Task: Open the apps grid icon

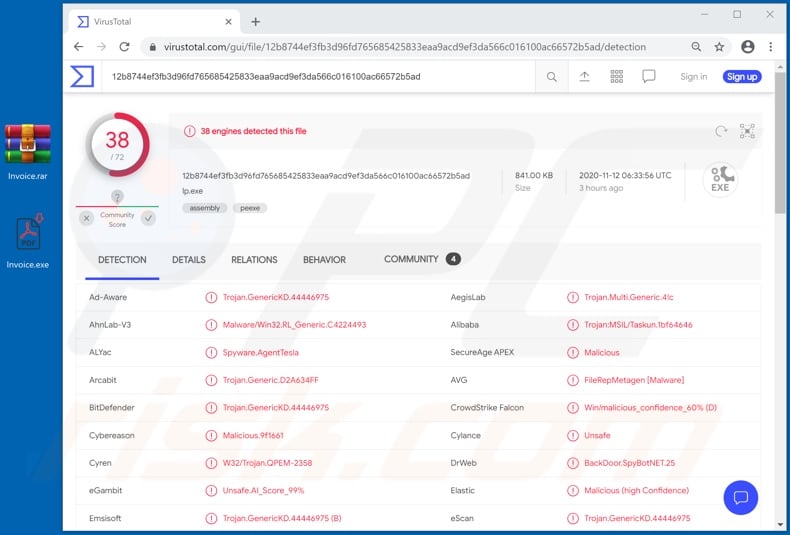Action: tap(617, 77)
